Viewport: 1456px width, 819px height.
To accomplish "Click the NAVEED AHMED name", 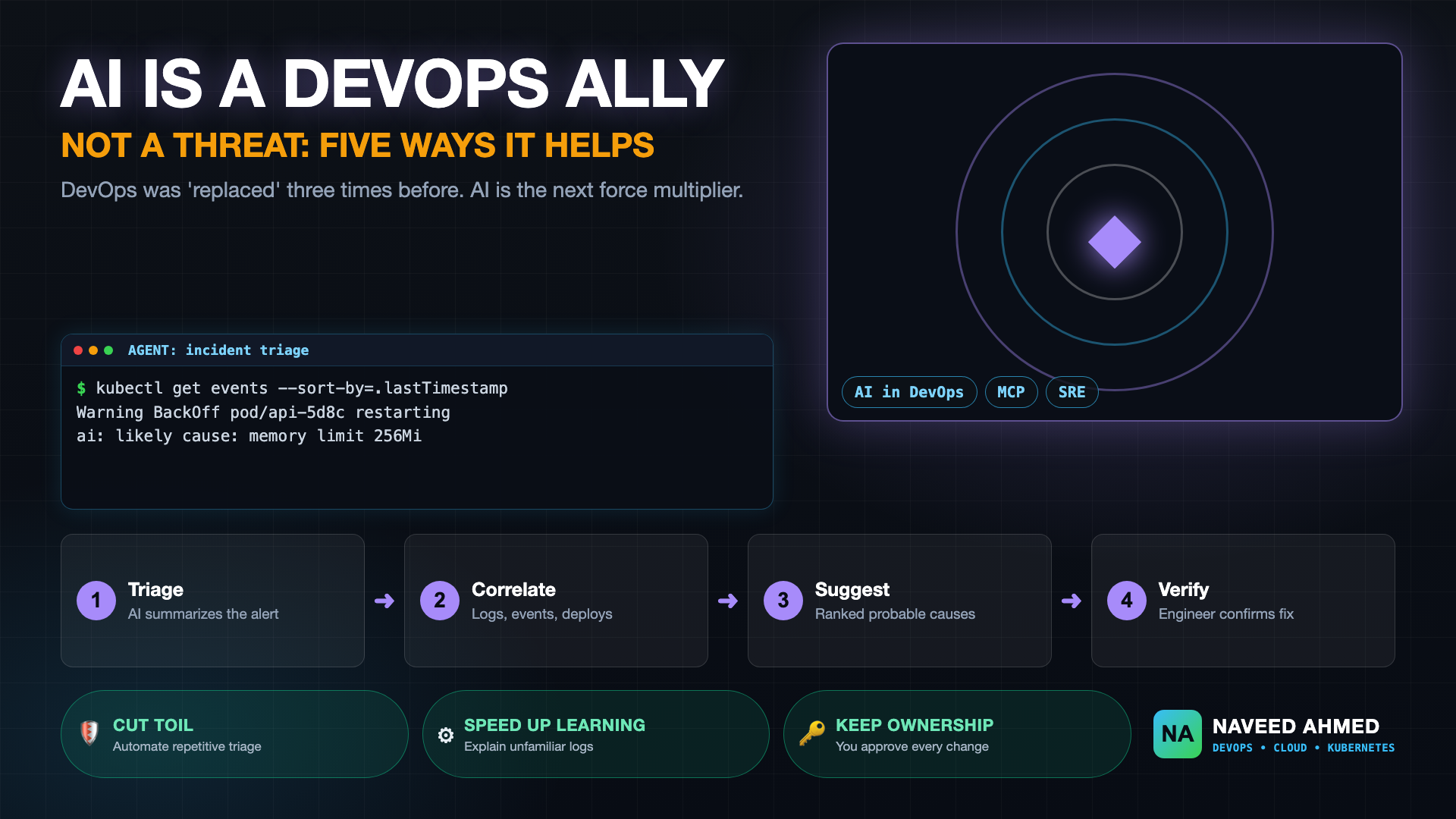I will tap(1296, 726).
